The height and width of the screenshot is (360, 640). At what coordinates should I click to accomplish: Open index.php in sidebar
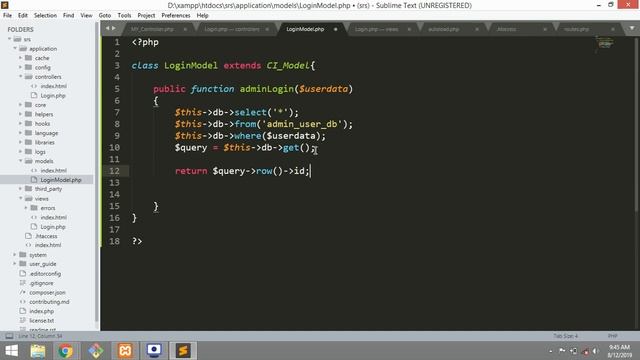(x=42, y=311)
